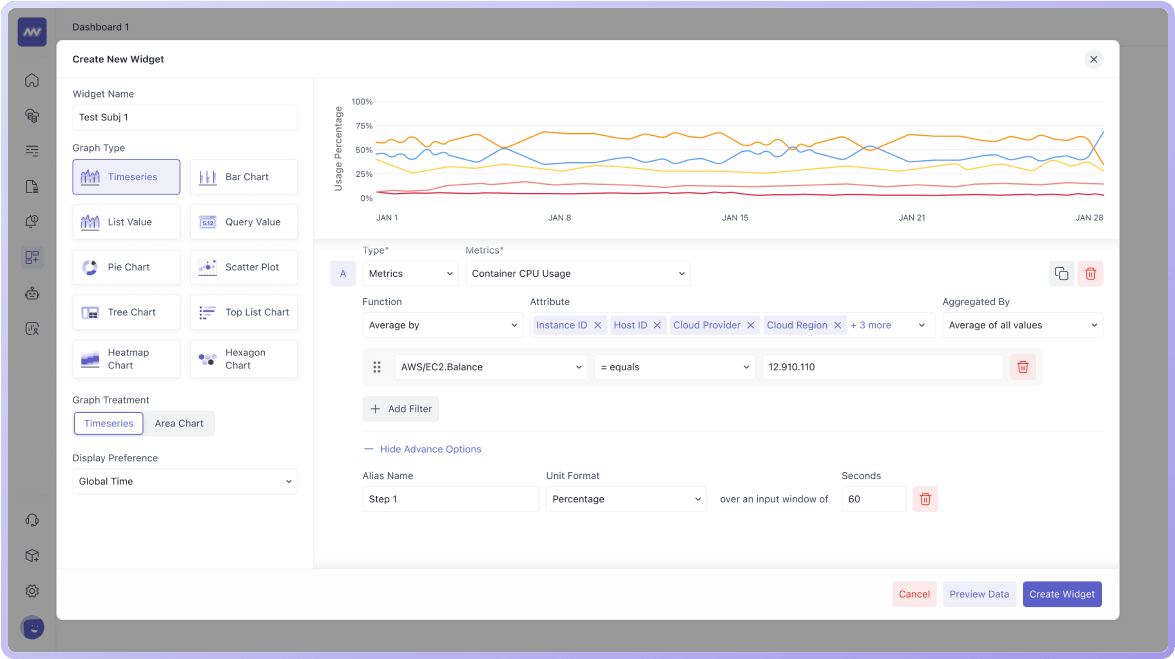Remove the Instance ID attribute chip

tap(597, 325)
